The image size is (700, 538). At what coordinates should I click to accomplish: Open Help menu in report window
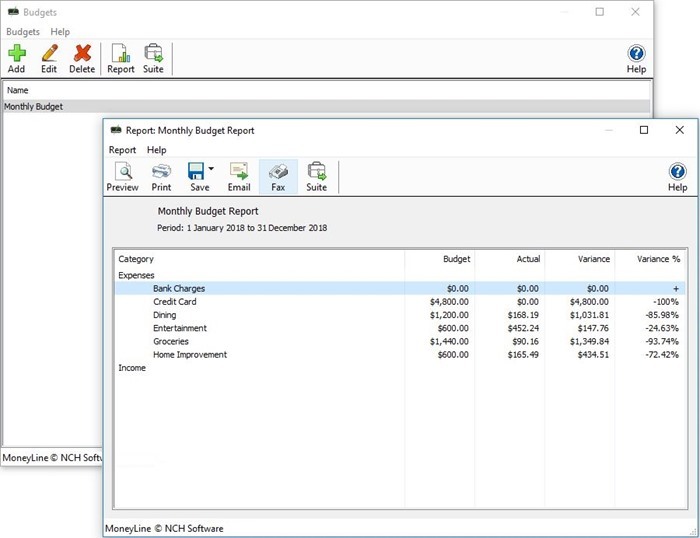coord(157,150)
